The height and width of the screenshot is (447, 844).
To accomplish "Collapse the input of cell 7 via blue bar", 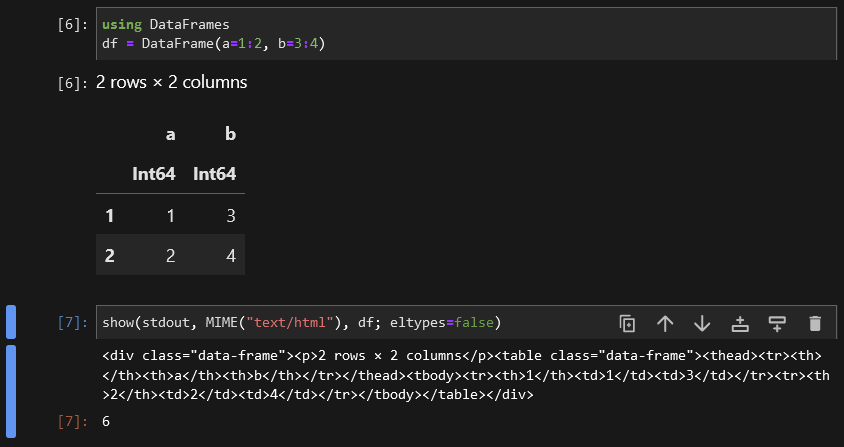I will tap(11, 322).
